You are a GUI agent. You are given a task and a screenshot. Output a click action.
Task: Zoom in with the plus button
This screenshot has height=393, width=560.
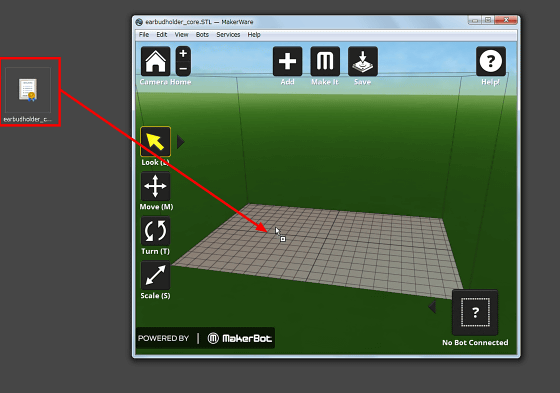coord(183,54)
